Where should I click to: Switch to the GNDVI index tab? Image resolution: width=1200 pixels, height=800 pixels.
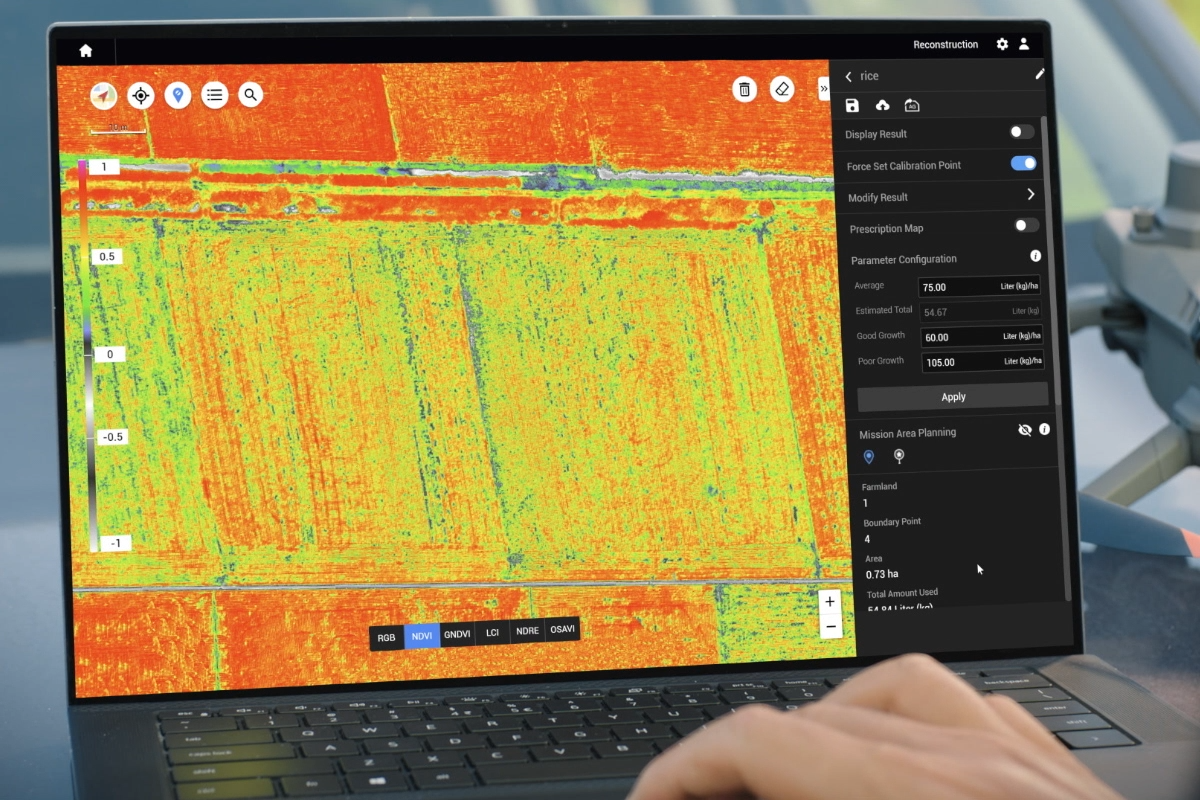point(457,635)
